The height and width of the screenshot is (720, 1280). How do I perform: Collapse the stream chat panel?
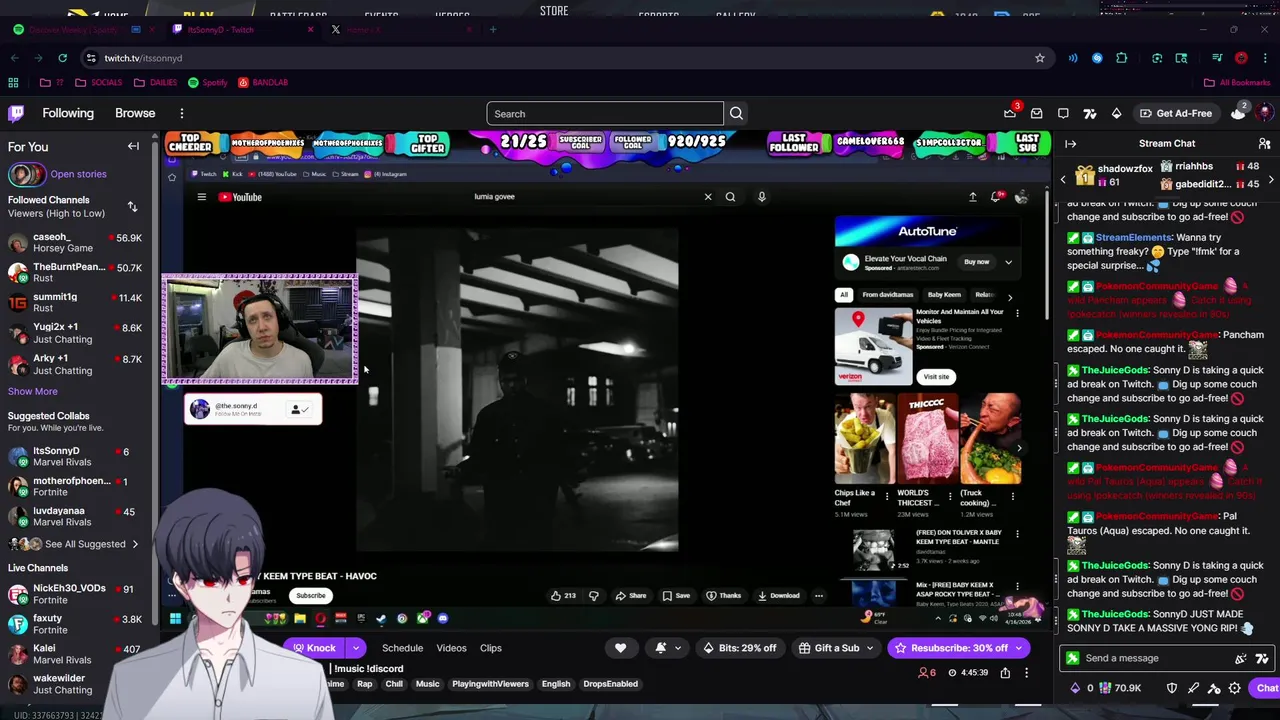1070,144
